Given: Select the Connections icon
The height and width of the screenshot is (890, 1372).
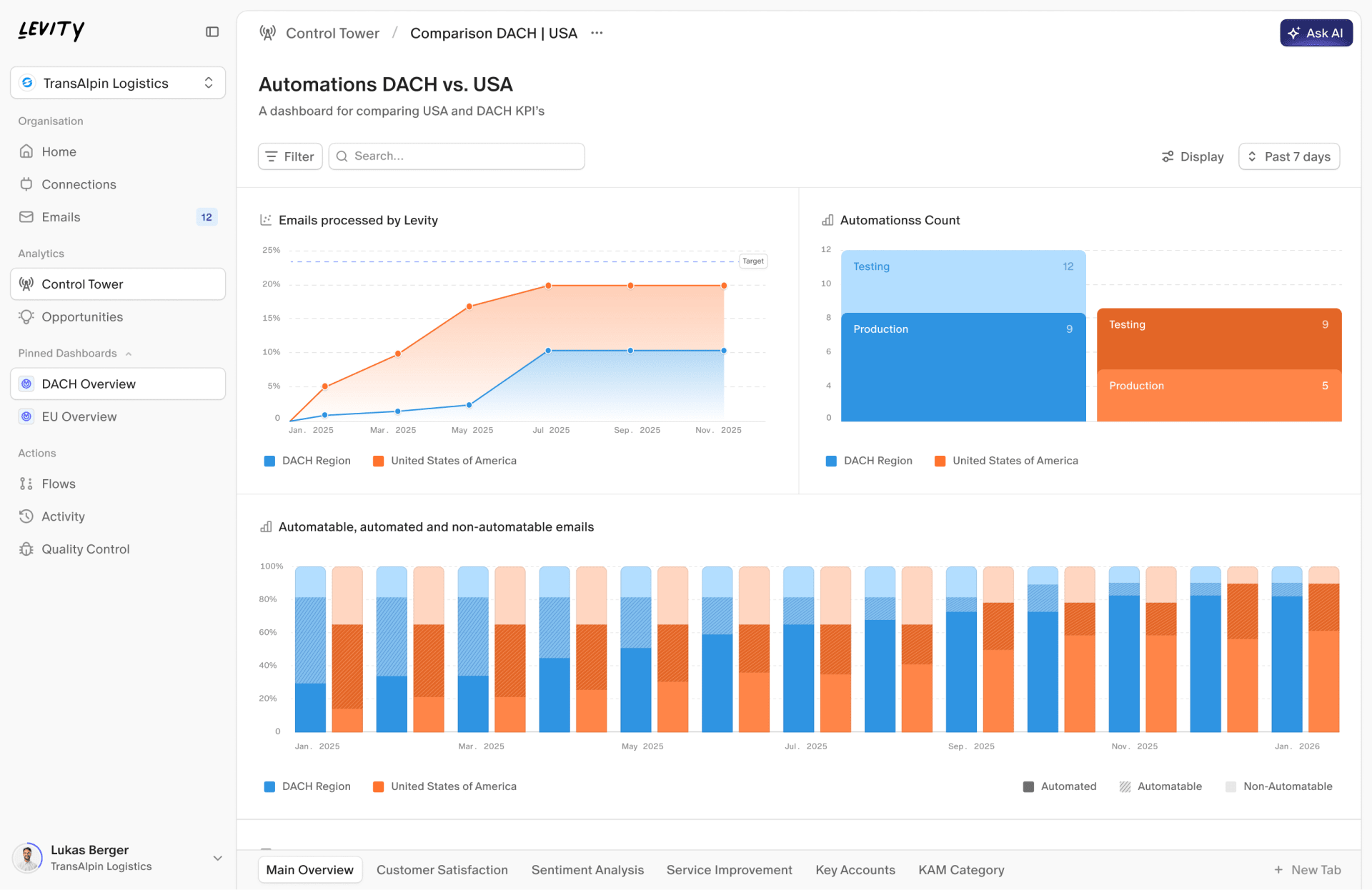Looking at the screenshot, I should (x=26, y=184).
